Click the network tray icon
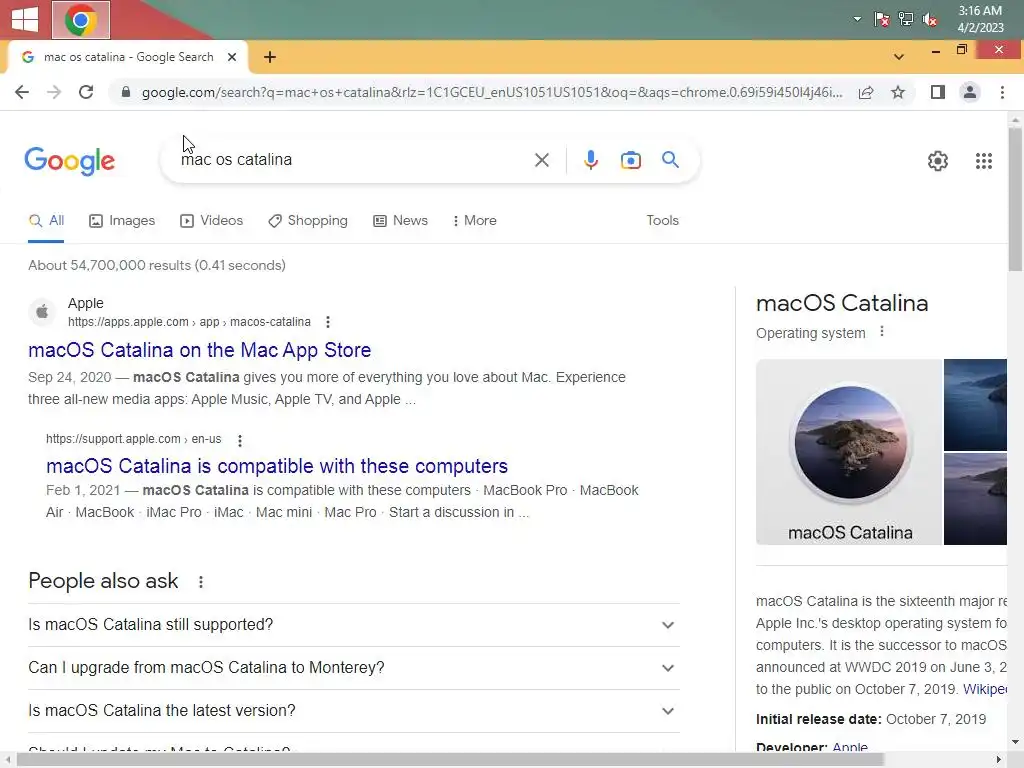 pyautogui.click(x=906, y=20)
